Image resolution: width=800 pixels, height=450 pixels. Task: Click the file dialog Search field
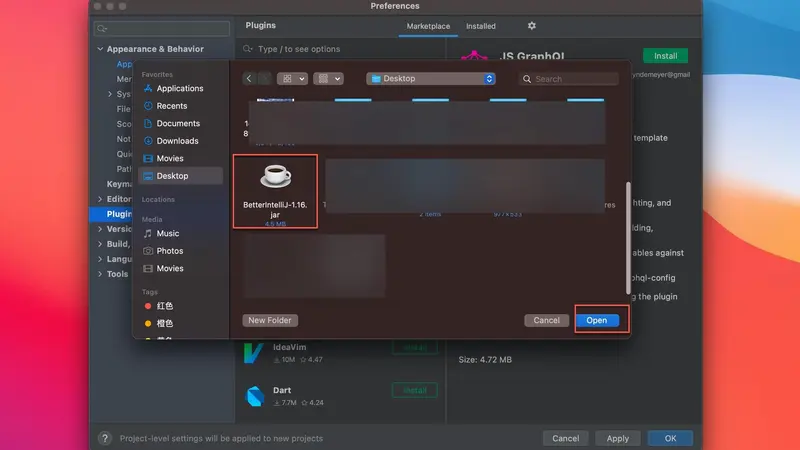[x=568, y=79]
